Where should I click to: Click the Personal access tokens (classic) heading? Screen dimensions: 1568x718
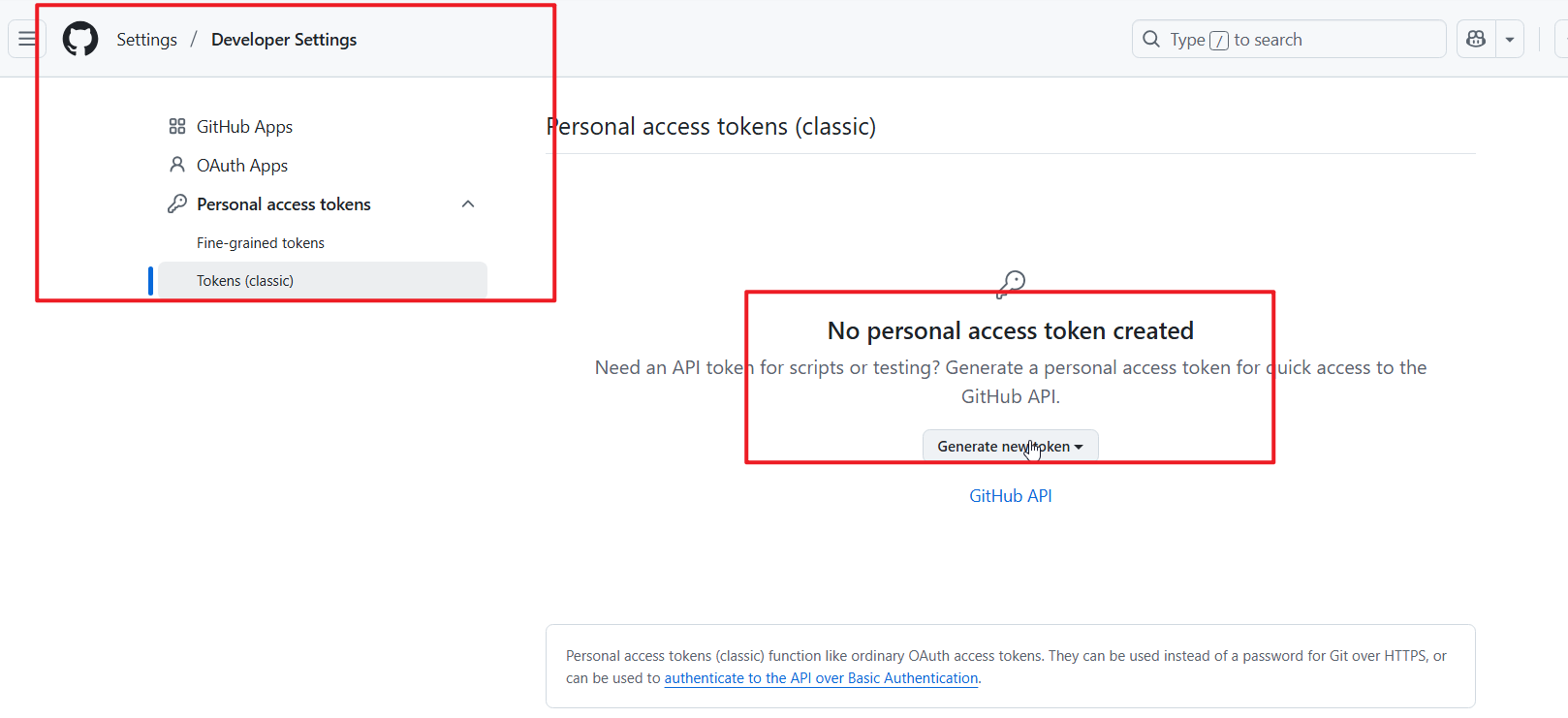coord(711,127)
